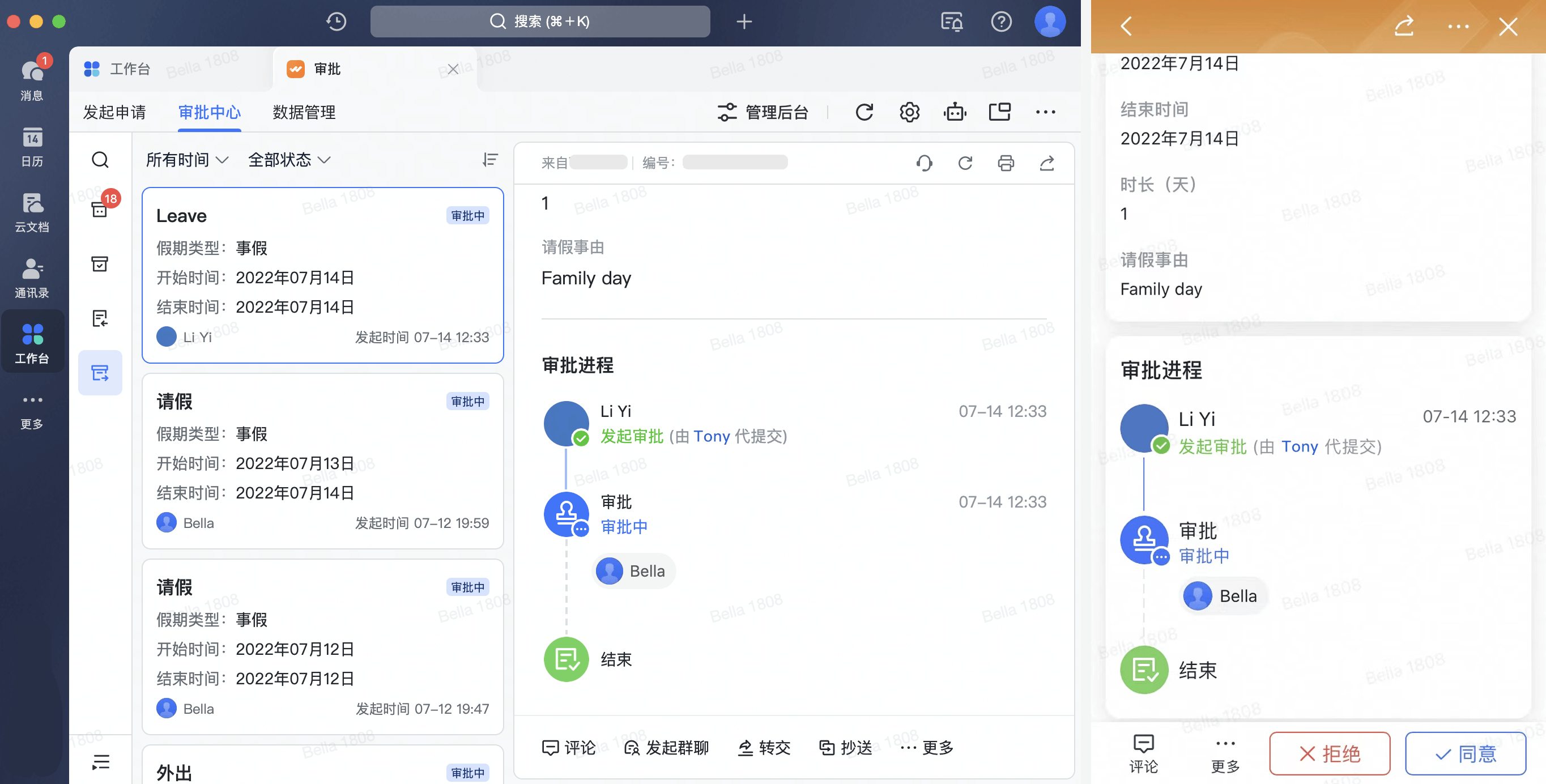Click the plus icon beside search

744,22
